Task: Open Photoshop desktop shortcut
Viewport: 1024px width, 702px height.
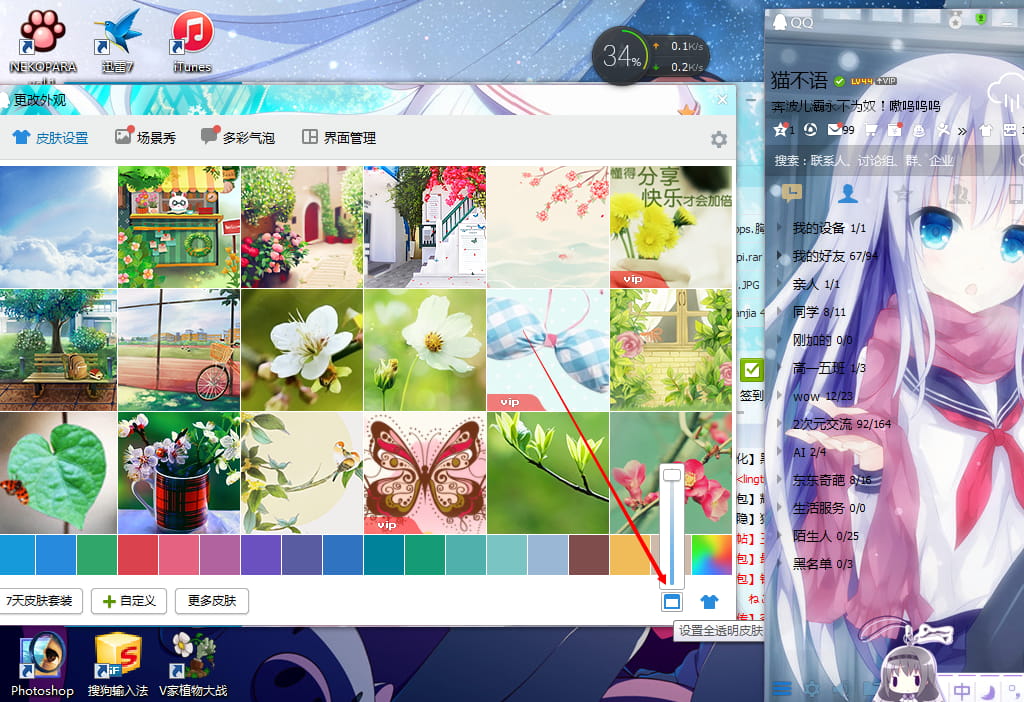Action: coord(42,661)
